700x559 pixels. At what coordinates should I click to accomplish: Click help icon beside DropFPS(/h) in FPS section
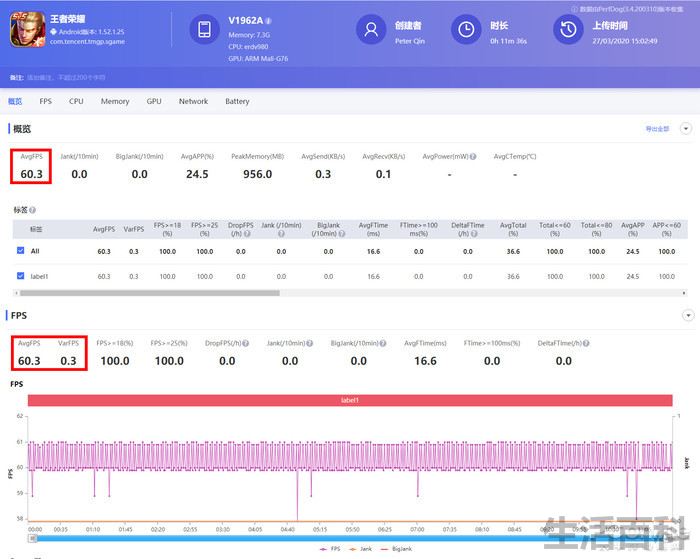pyautogui.click(x=246, y=343)
